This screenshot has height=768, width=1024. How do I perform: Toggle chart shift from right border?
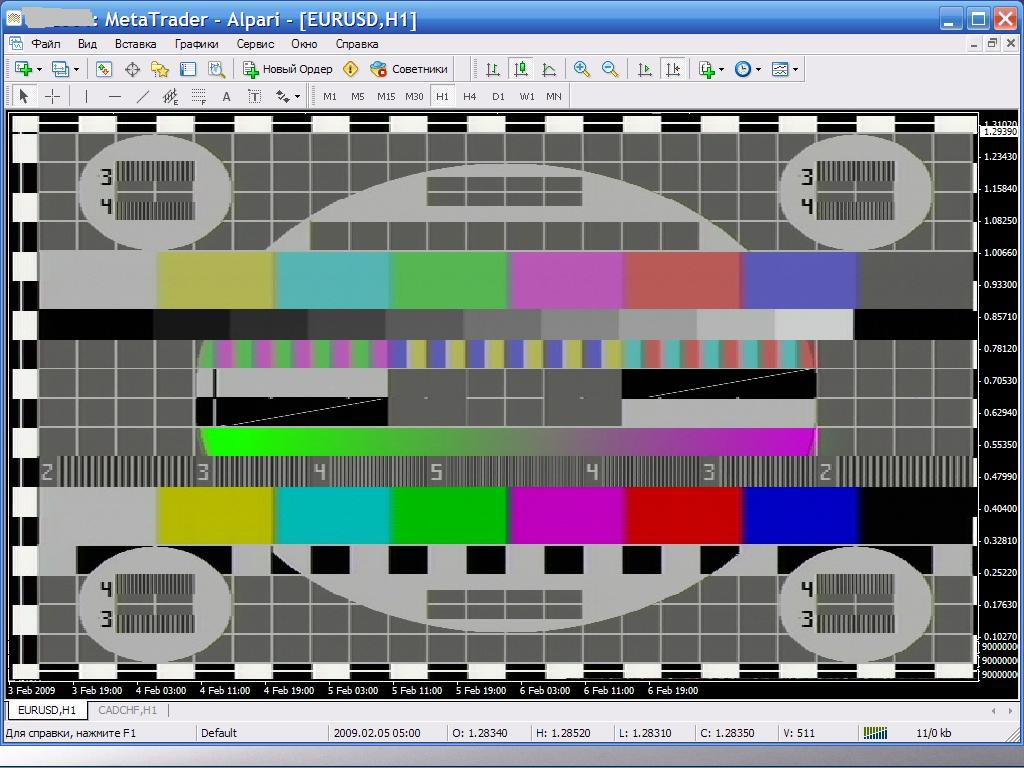(673, 69)
